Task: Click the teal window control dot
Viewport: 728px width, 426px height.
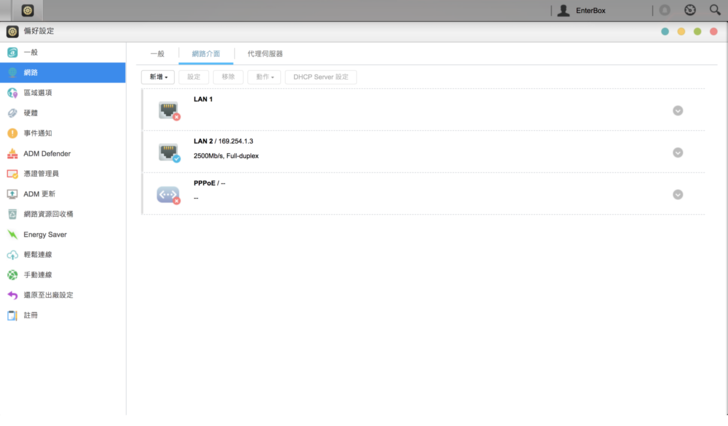Action: coord(665,32)
